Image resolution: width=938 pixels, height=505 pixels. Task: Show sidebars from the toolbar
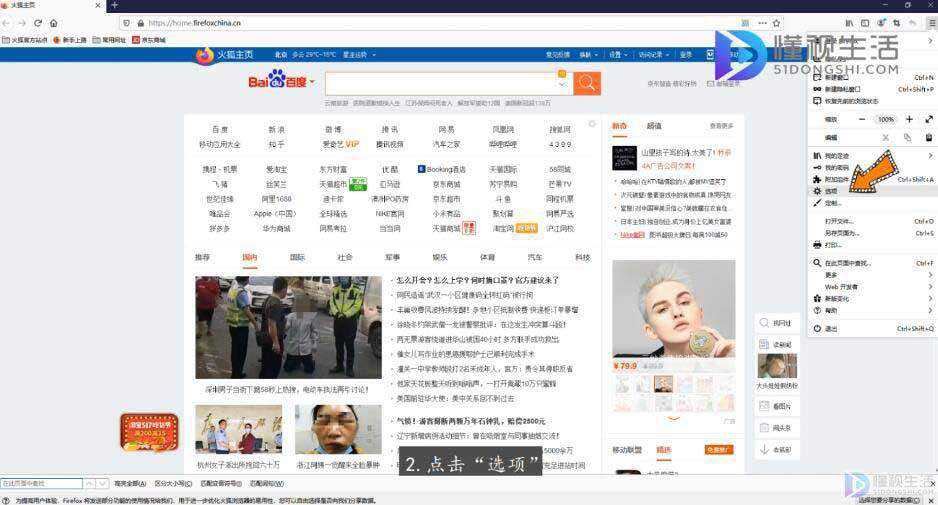click(865, 23)
